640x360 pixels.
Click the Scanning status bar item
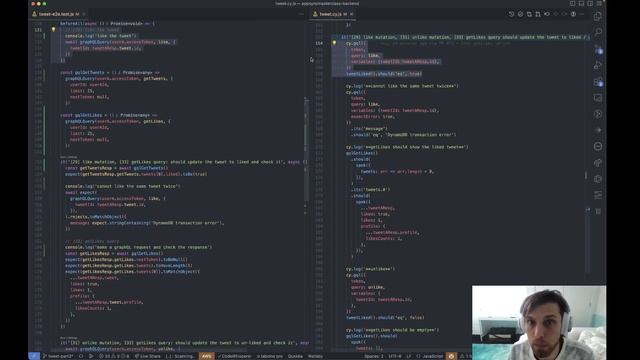(180, 356)
